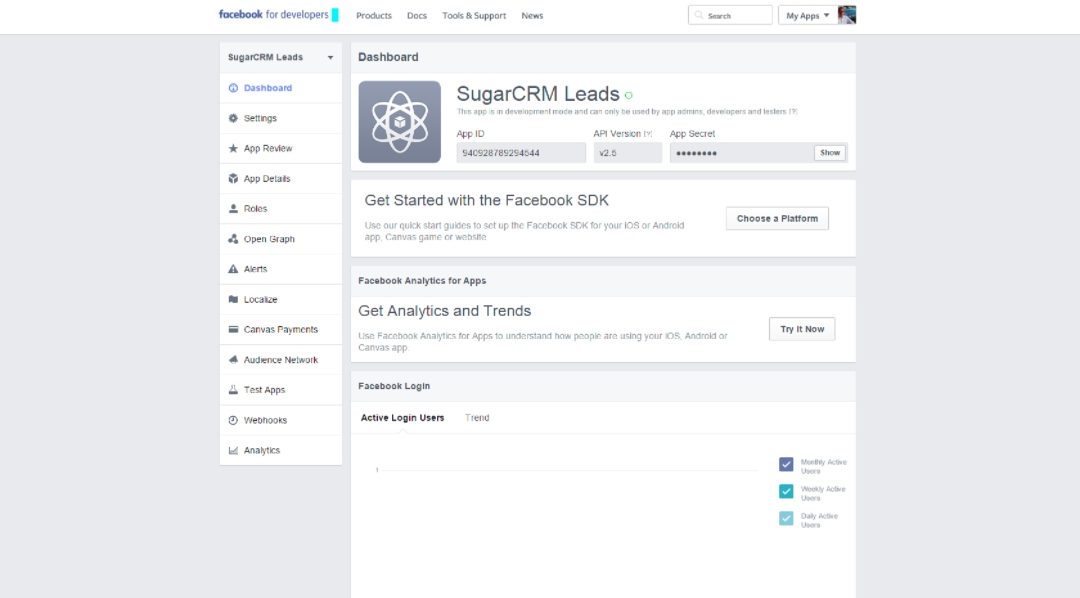Select the Alerts warning triangle icon
Screen dimensions: 1080x598
(233, 269)
